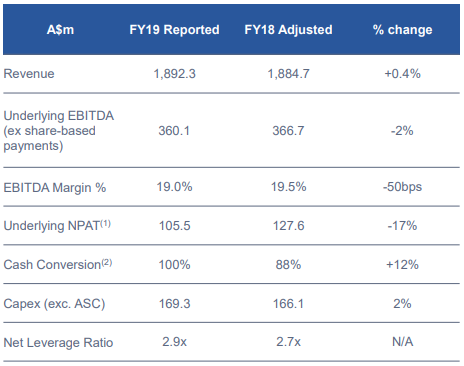
Task: Open footnote (2) next to Cash Conversion
Action: click(x=107, y=262)
